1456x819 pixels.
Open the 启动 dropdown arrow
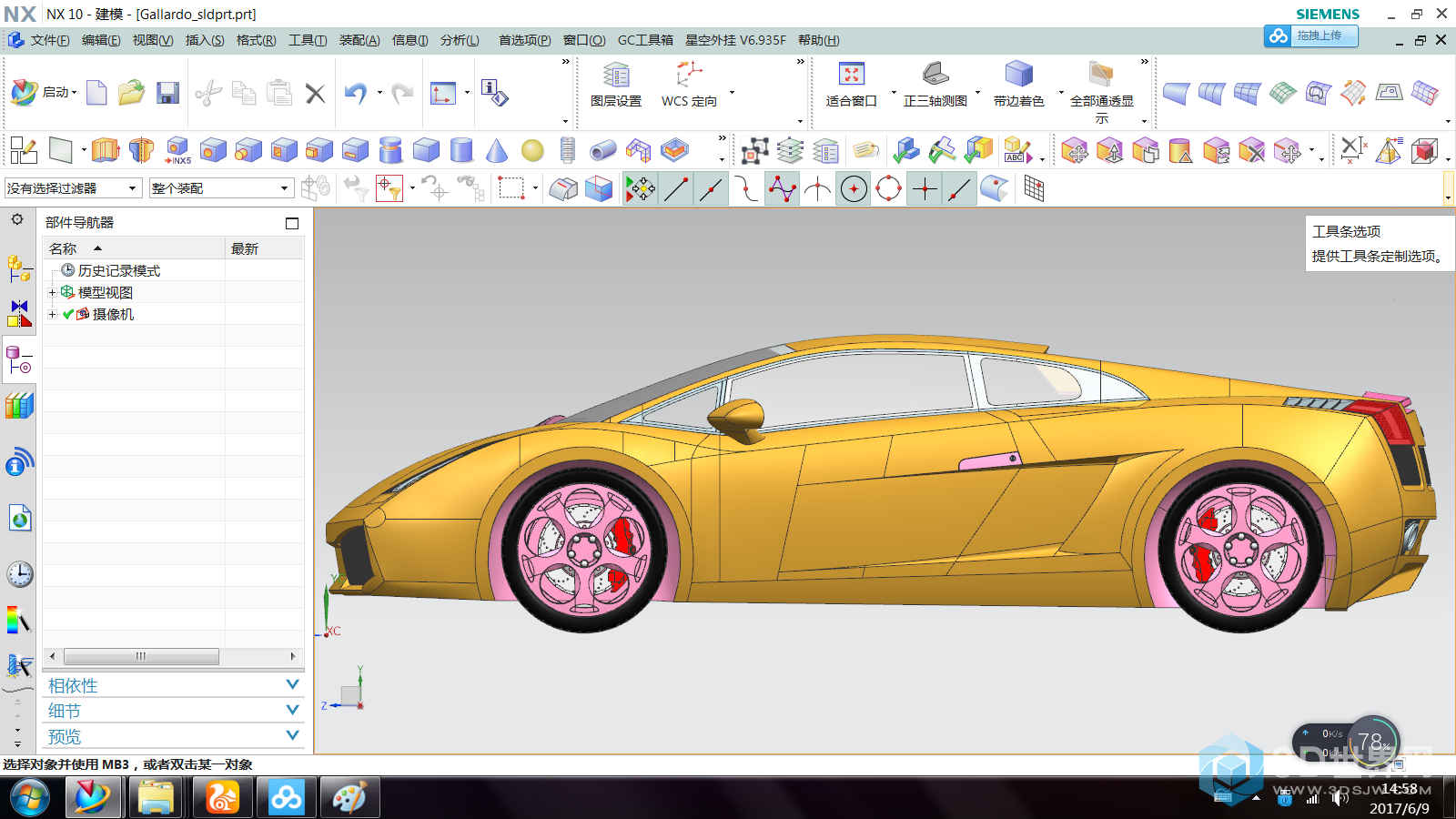[x=75, y=93]
